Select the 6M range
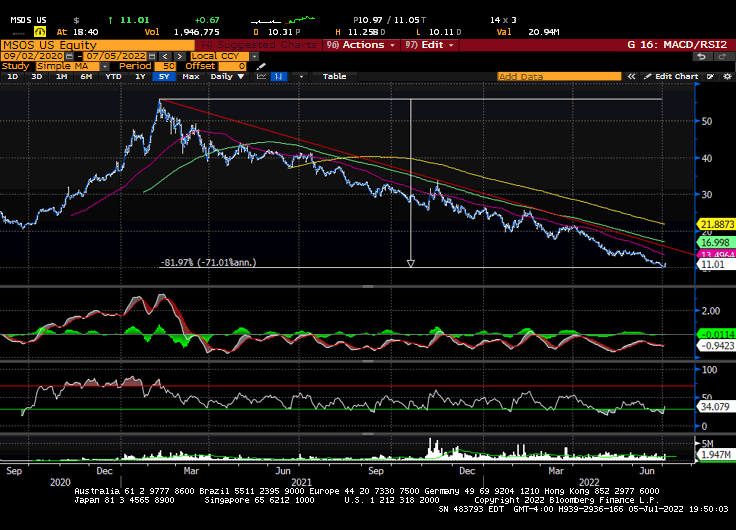 pos(86,77)
